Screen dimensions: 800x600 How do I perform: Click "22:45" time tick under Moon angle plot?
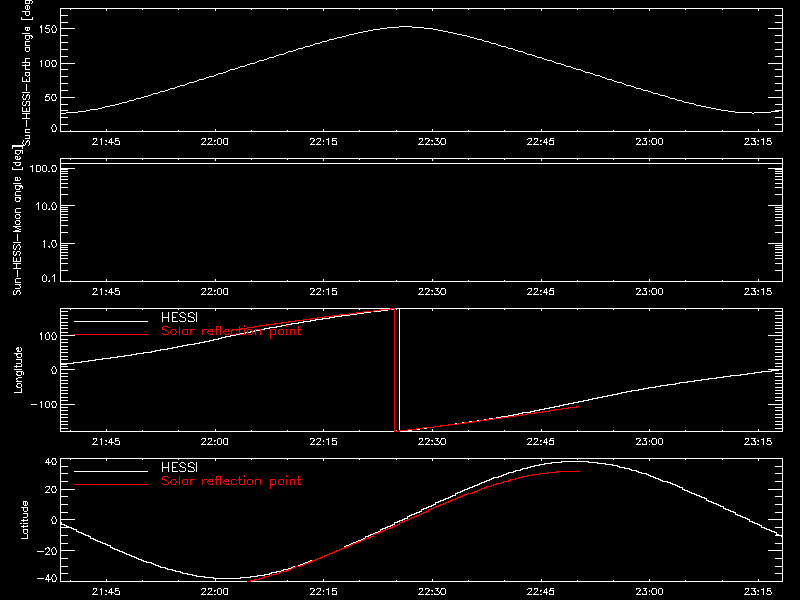(x=541, y=292)
